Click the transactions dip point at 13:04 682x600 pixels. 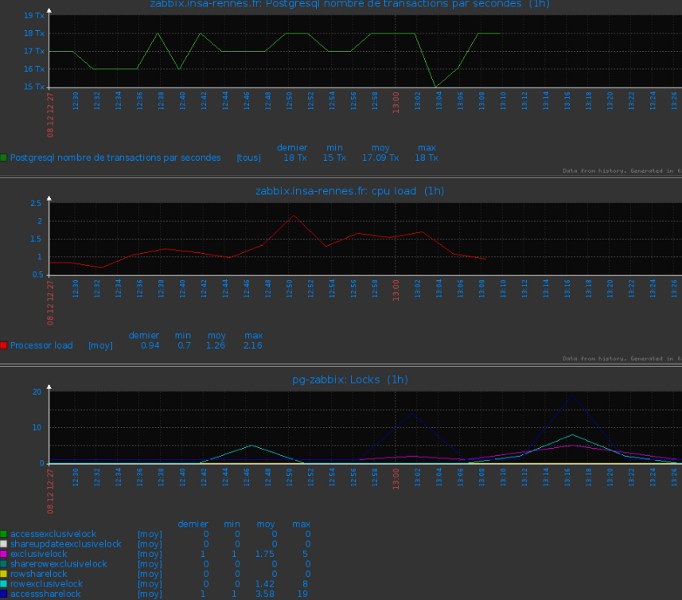436,87
